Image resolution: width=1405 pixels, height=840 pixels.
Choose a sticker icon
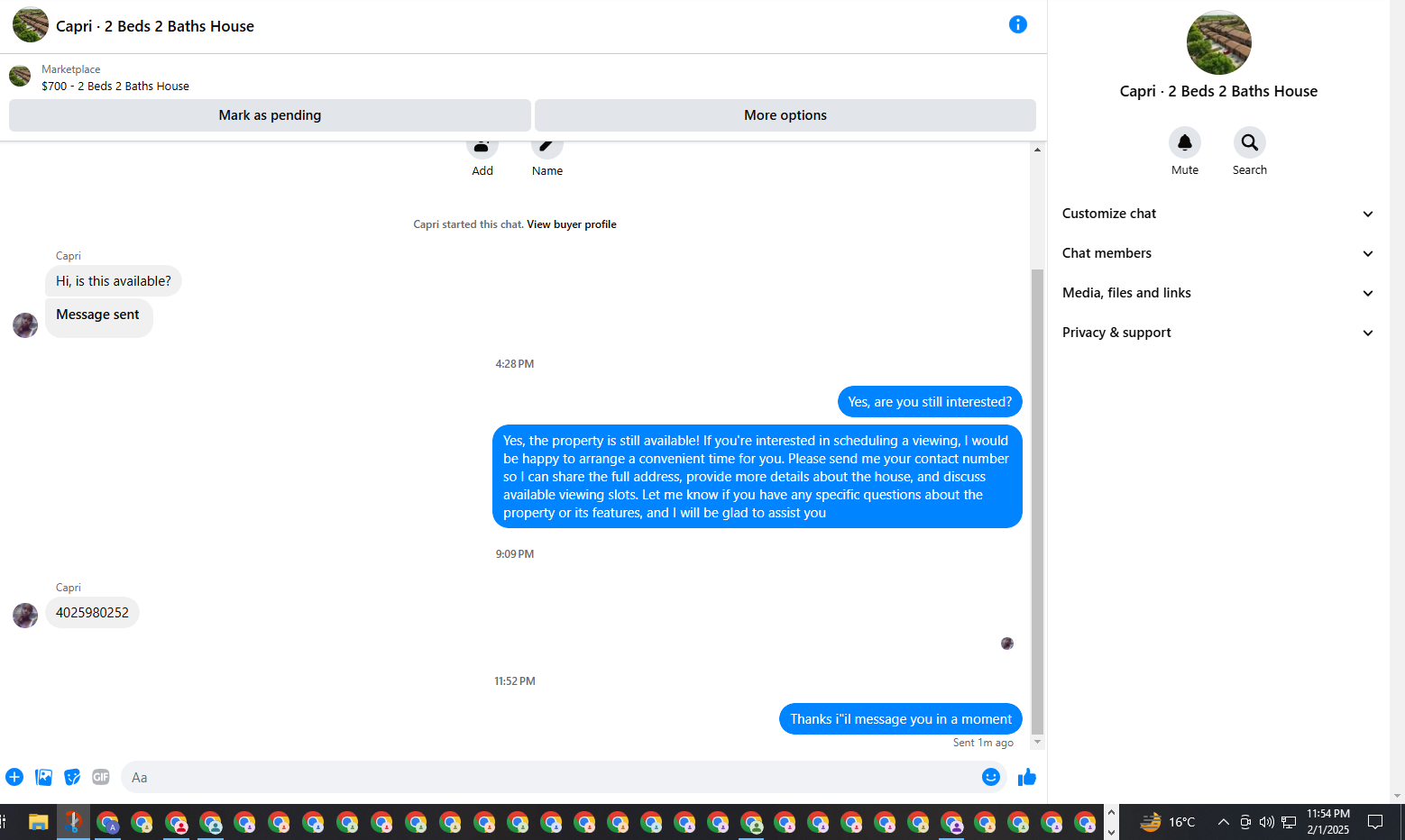pos(72,777)
